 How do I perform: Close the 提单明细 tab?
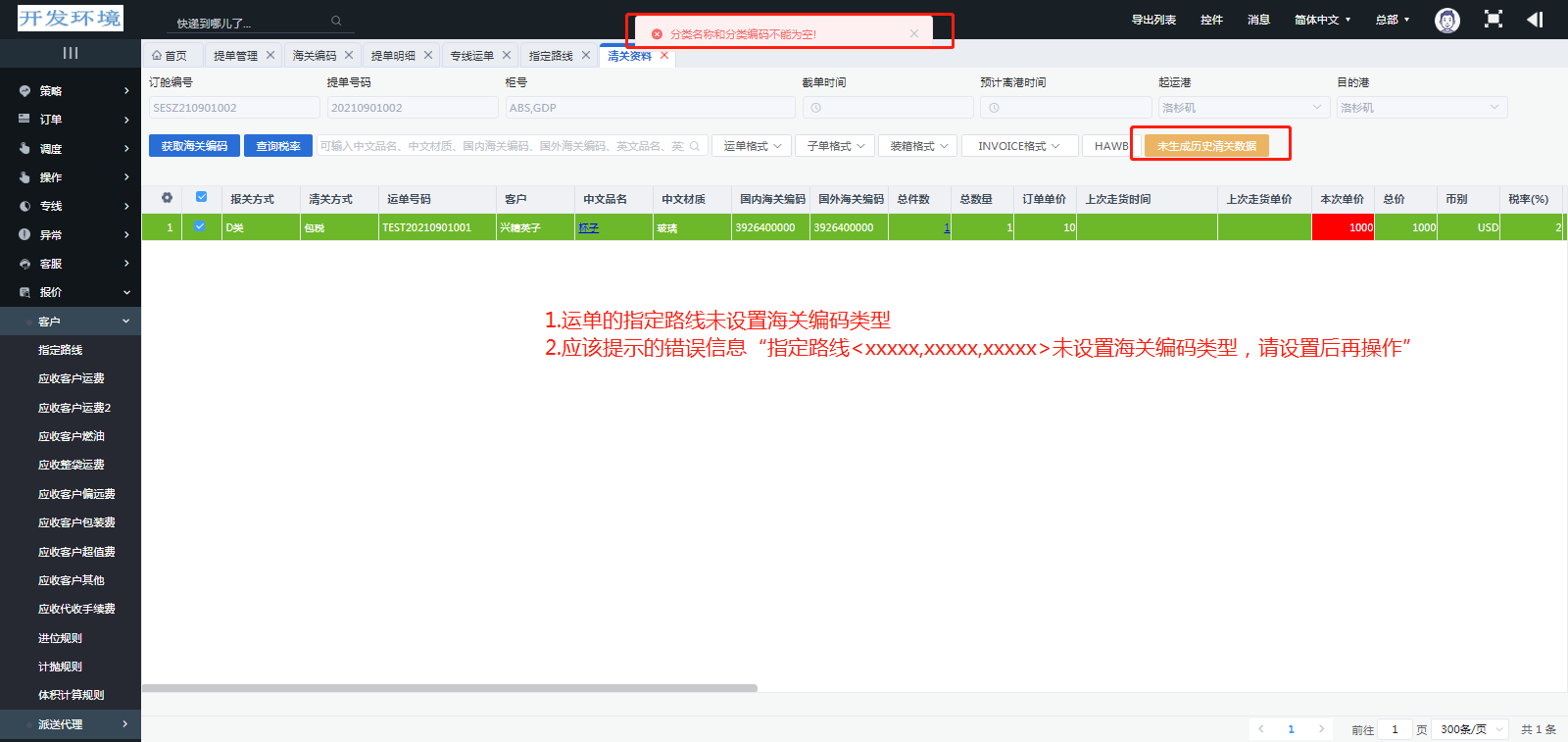click(x=428, y=55)
